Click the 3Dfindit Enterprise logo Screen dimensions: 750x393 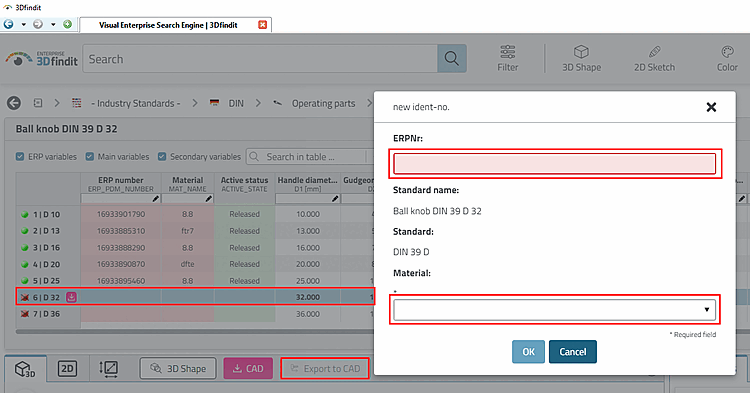41,59
